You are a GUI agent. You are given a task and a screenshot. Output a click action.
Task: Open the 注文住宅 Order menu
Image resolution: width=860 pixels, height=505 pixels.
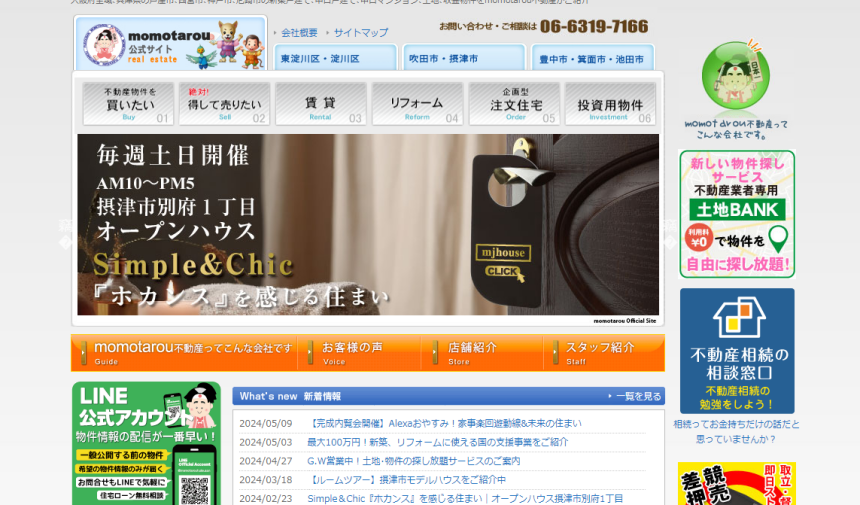(x=514, y=104)
